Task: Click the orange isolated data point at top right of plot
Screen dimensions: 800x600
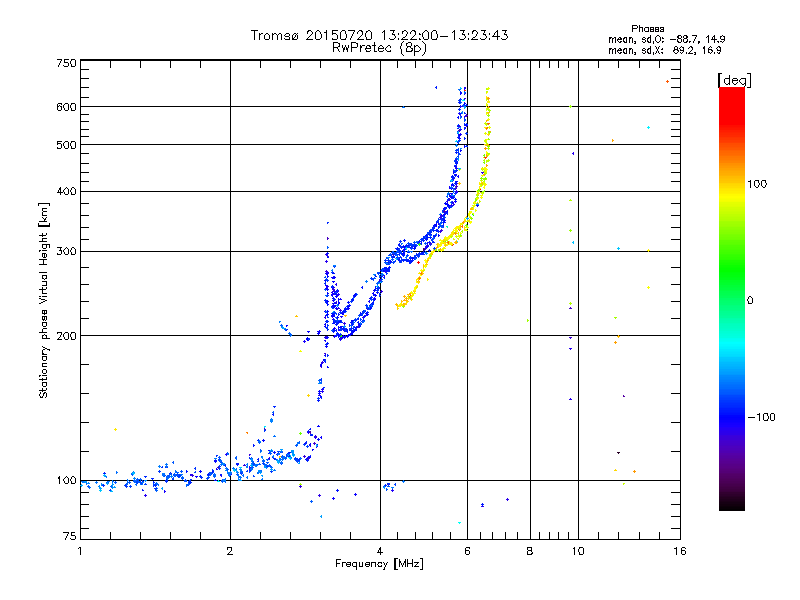Action: [667, 82]
